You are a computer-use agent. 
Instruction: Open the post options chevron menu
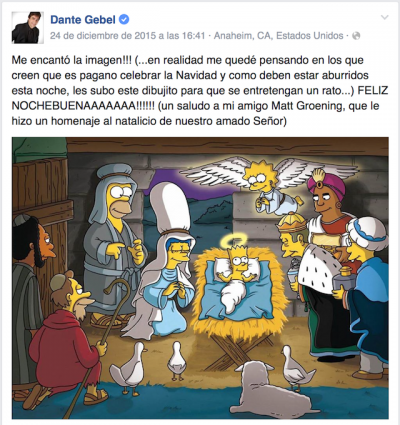[x=385, y=17]
